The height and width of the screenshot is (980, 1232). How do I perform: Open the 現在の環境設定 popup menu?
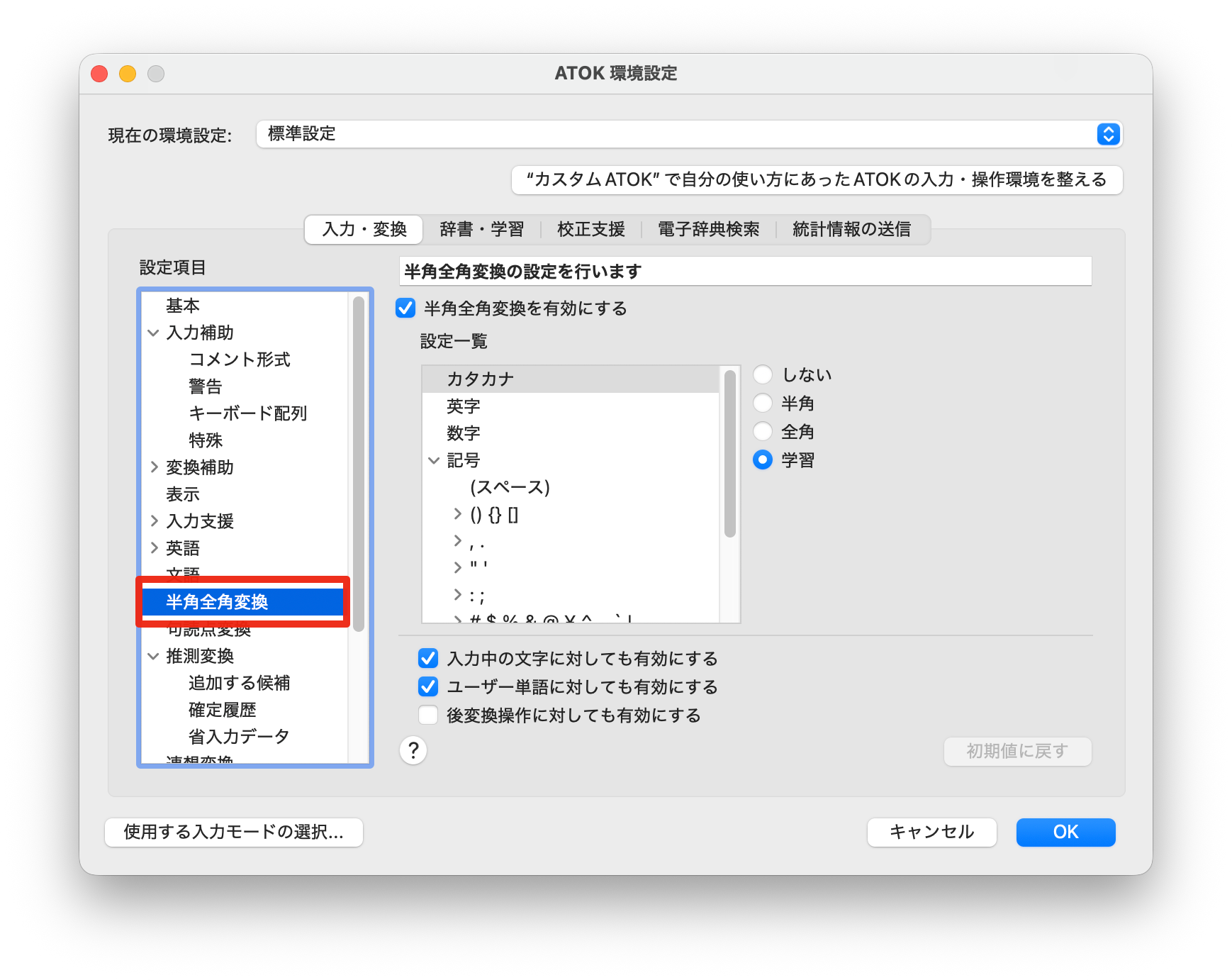click(688, 134)
